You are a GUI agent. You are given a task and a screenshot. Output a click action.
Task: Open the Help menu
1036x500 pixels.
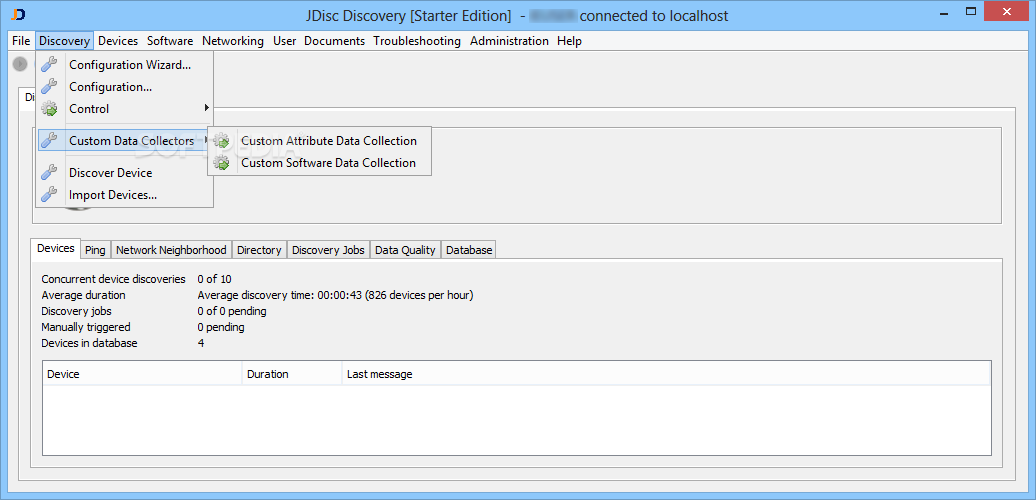(570, 41)
